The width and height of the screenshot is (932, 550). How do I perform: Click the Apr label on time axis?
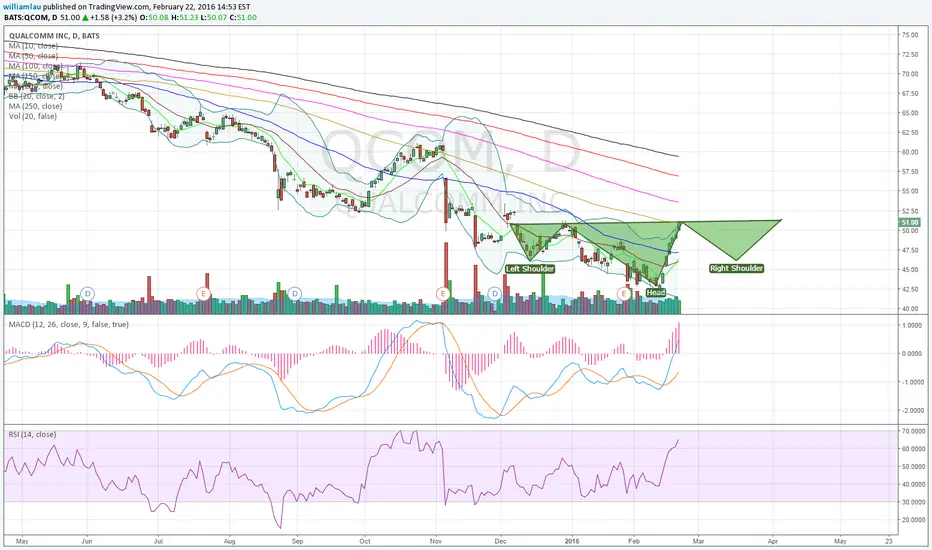pyautogui.click(x=773, y=541)
